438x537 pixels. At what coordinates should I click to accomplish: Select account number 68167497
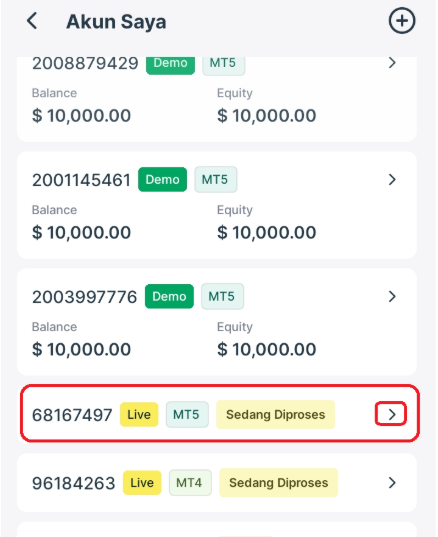pyautogui.click(x=72, y=415)
